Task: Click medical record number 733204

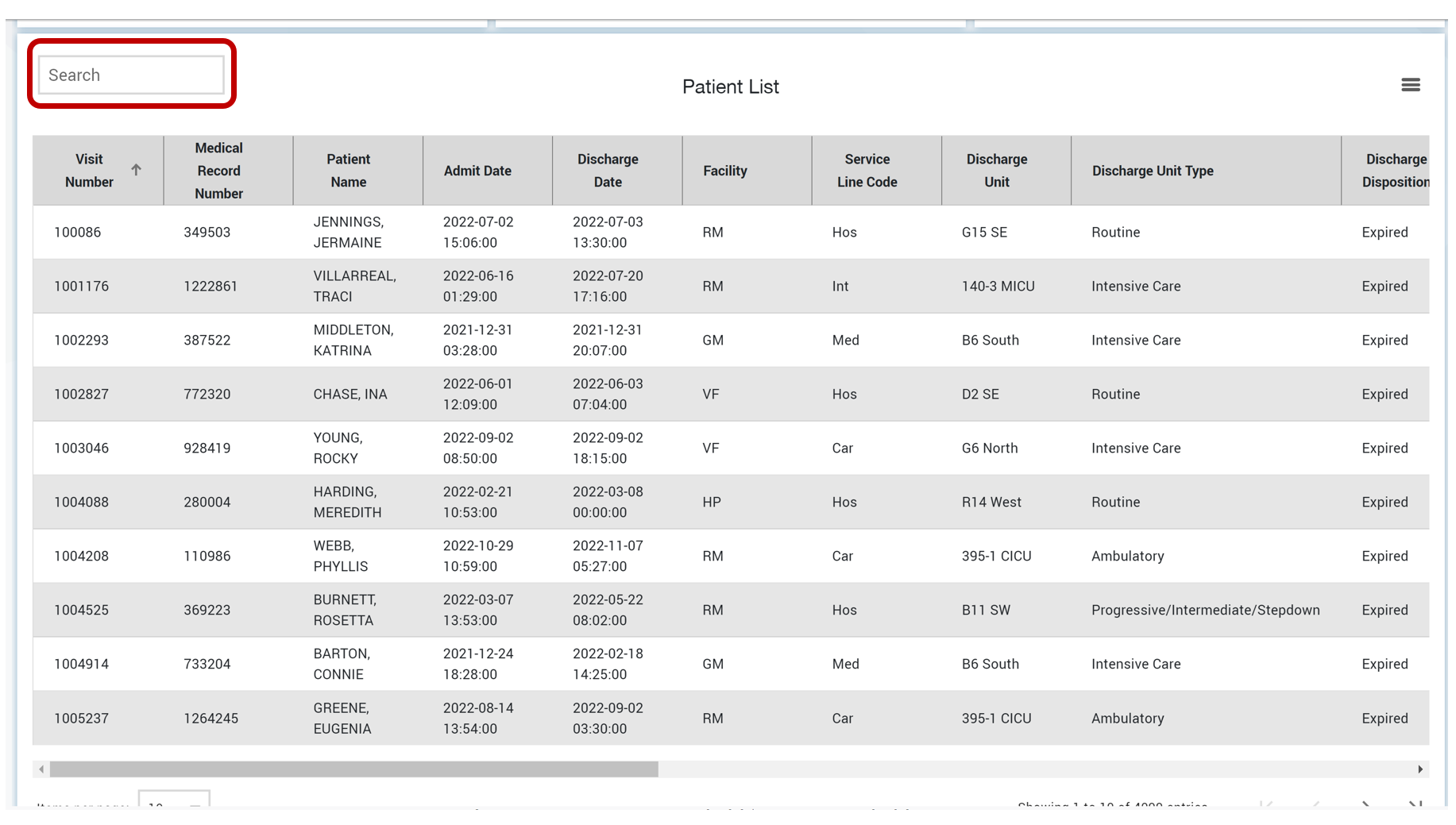Action: [207, 665]
